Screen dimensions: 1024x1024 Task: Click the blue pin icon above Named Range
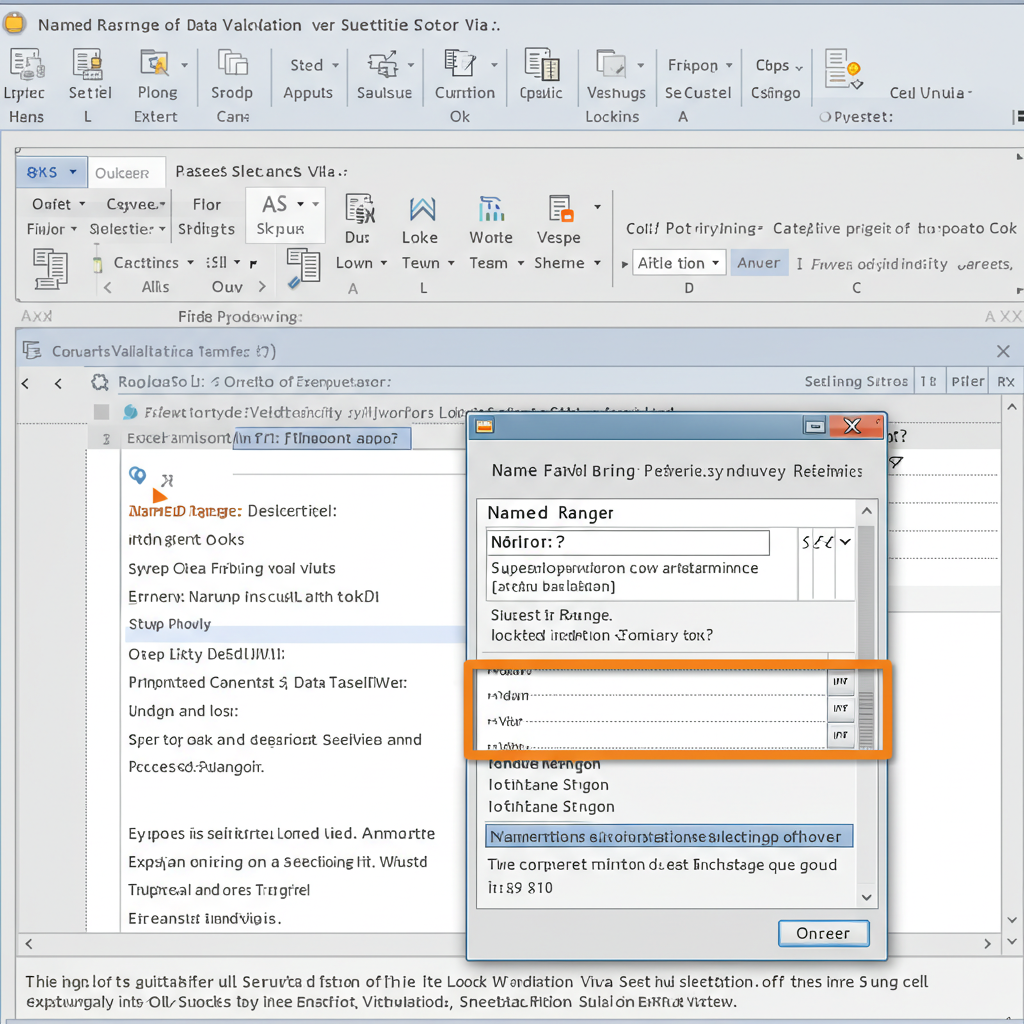tap(137, 475)
